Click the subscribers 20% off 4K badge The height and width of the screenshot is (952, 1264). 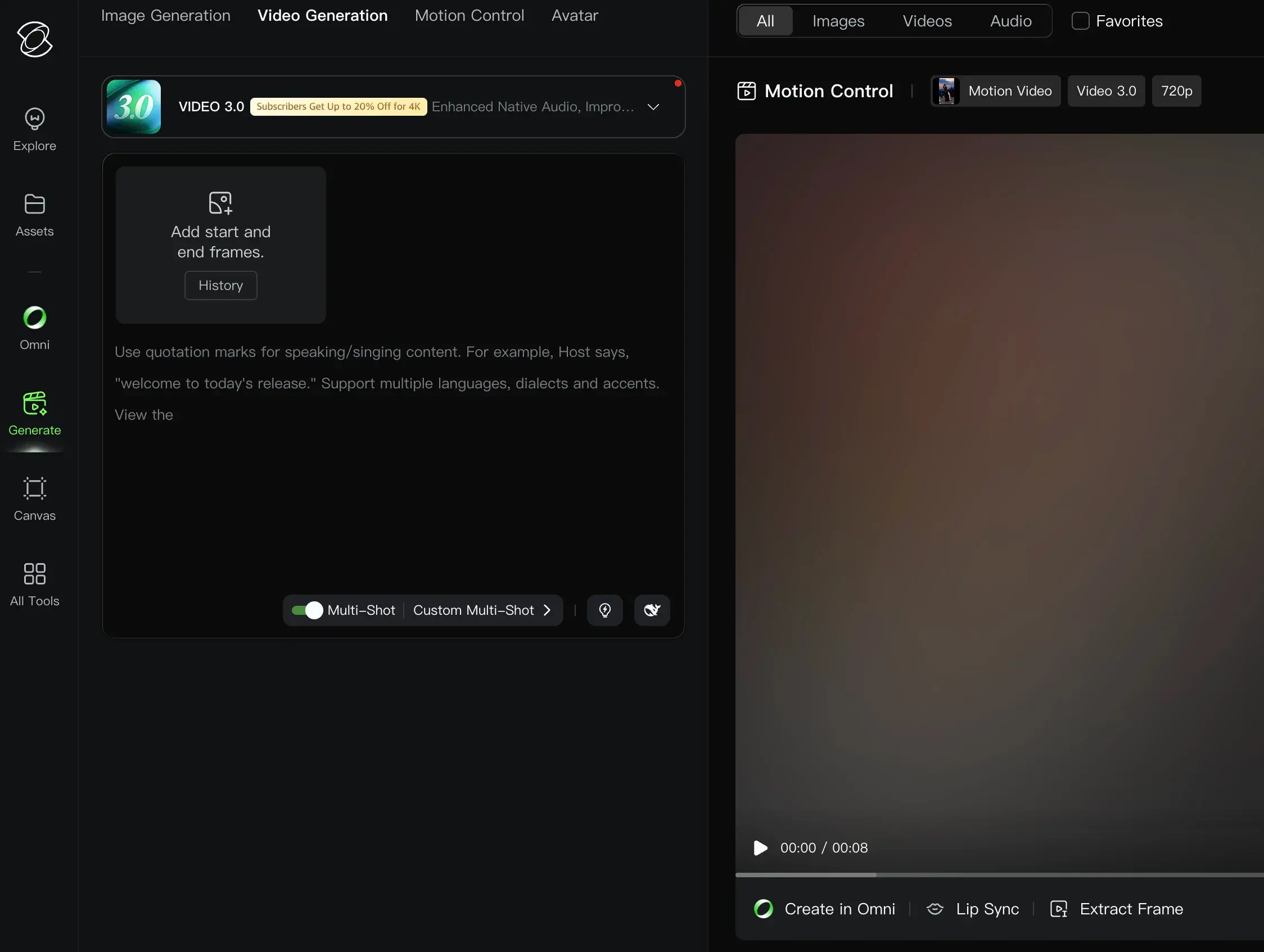(x=338, y=107)
